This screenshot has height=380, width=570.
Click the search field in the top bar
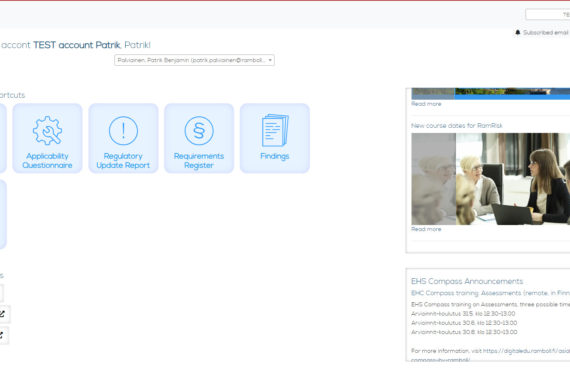pyautogui.click(x=547, y=15)
